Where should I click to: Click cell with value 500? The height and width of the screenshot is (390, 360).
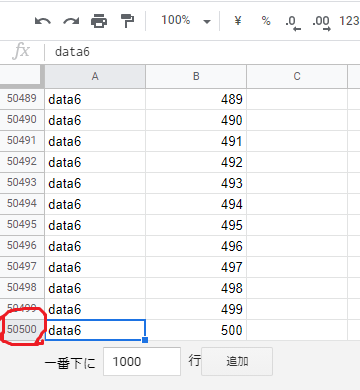(196, 330)
